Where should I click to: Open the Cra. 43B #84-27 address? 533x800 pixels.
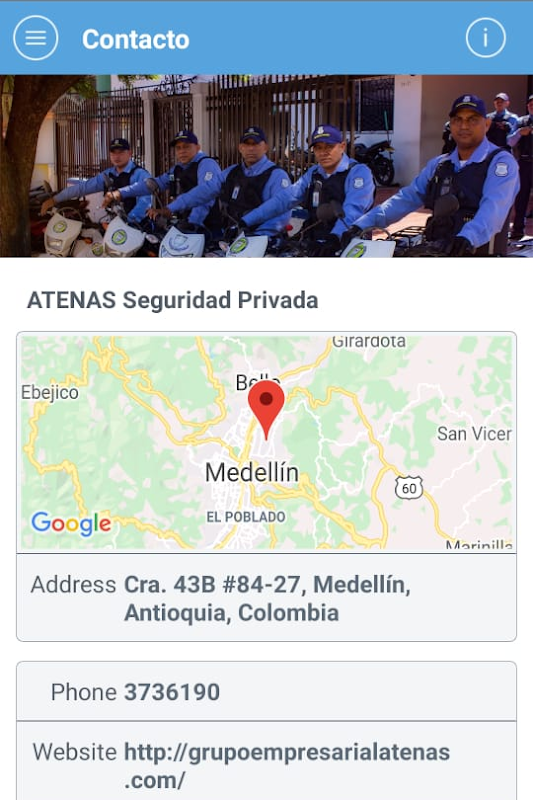pyautogui.click(x=267, y=598)
